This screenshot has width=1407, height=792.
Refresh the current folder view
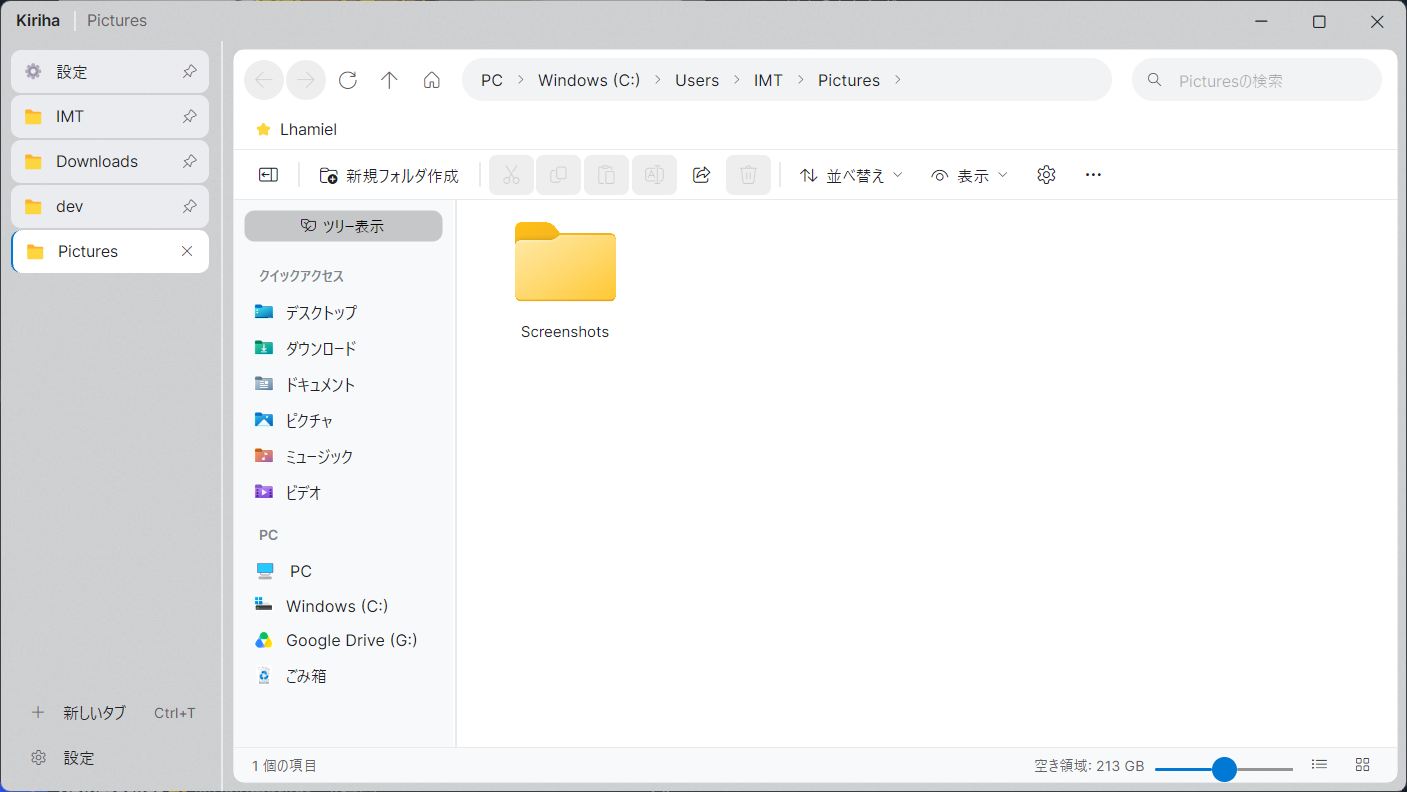348,80
